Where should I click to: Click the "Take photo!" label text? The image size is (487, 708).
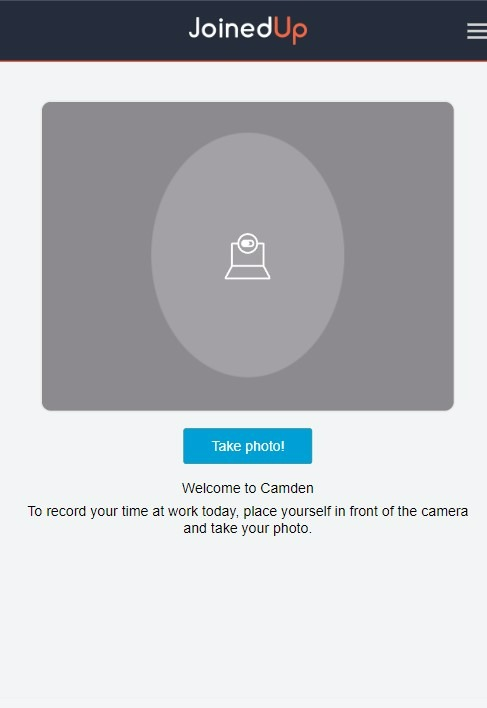(248, 446)
